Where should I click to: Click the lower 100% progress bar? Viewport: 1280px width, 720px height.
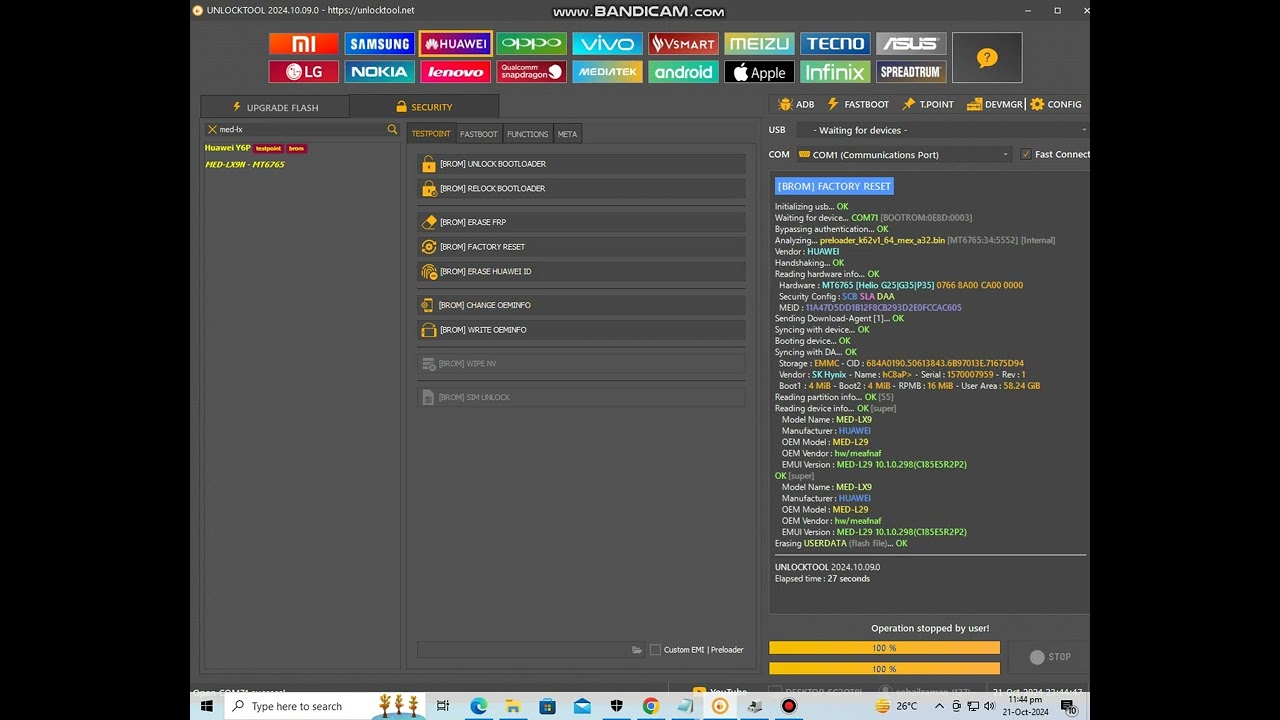tap(884, 669)
